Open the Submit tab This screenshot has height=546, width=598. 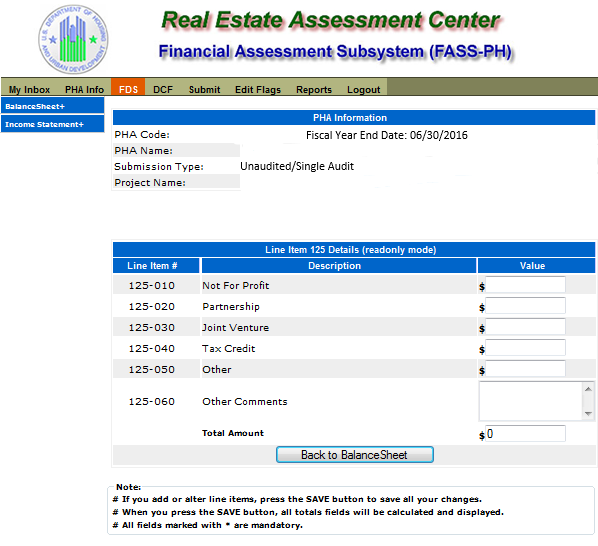(x=204, y=90)
